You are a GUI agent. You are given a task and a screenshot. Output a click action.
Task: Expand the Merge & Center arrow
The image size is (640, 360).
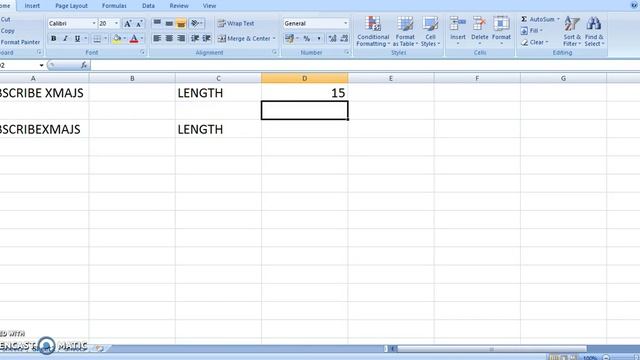(274, 38)
